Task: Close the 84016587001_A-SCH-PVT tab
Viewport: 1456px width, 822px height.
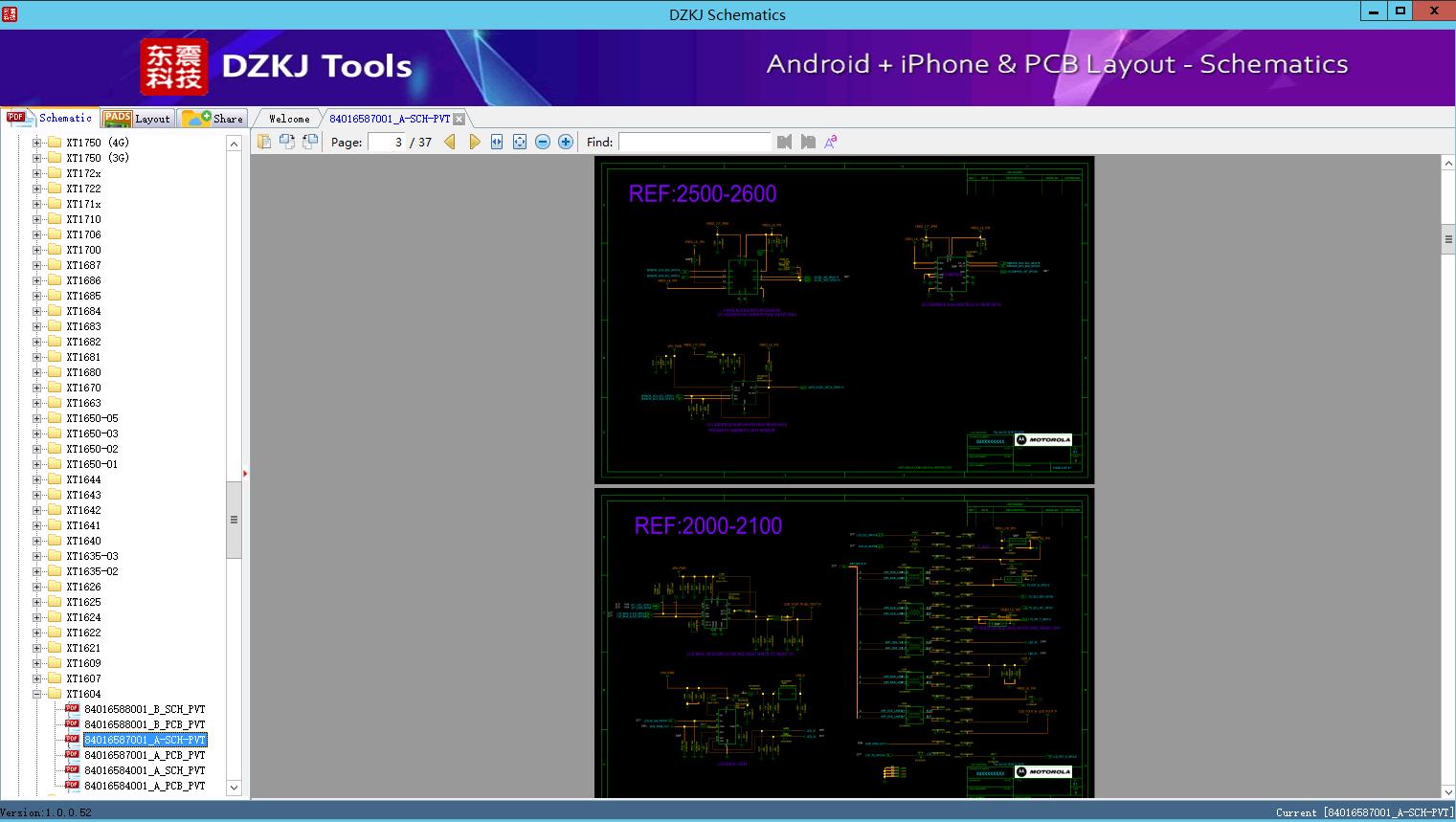Action: click(459, 120)
